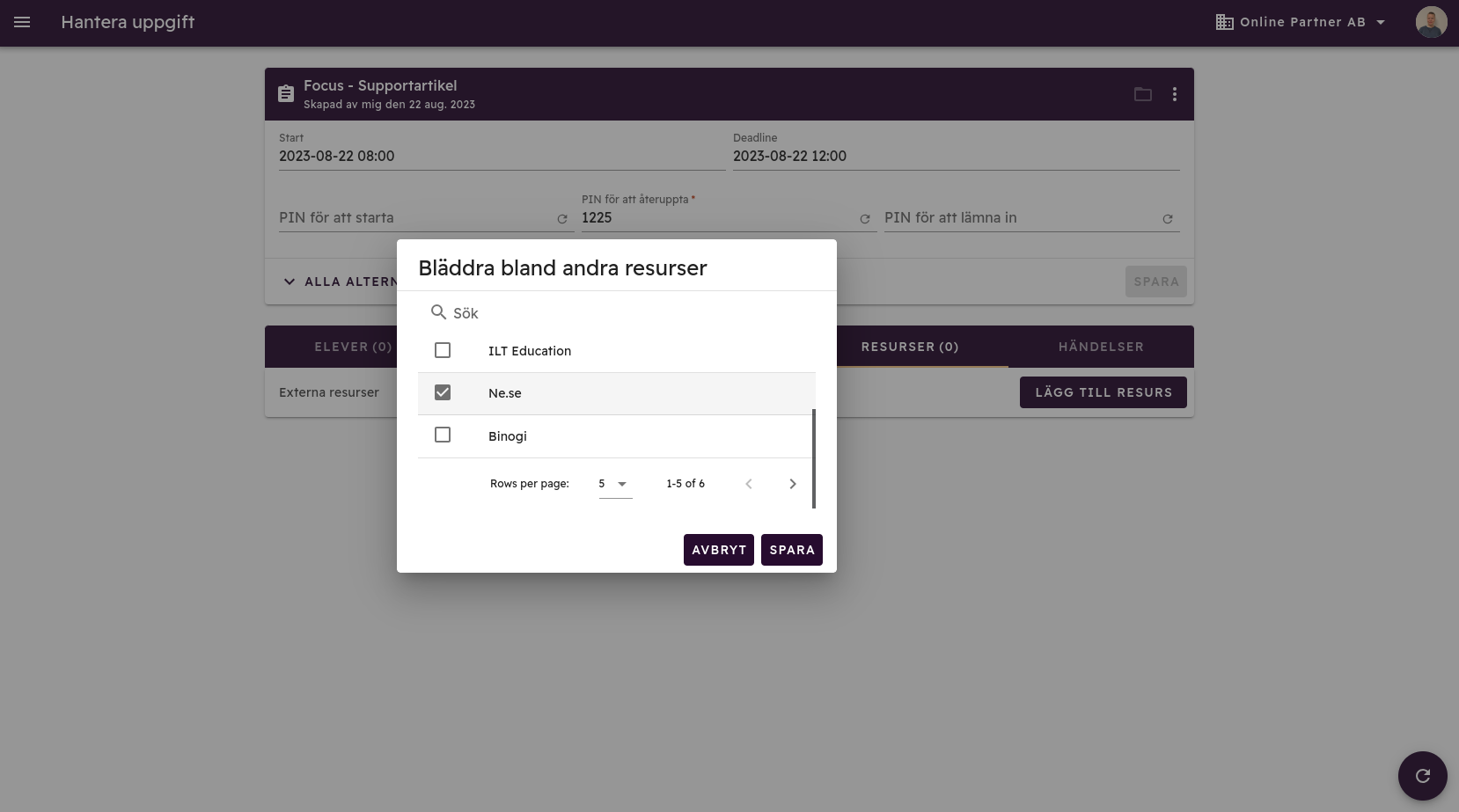Regenerate the PIN för att återuppta

pos(865,219)
